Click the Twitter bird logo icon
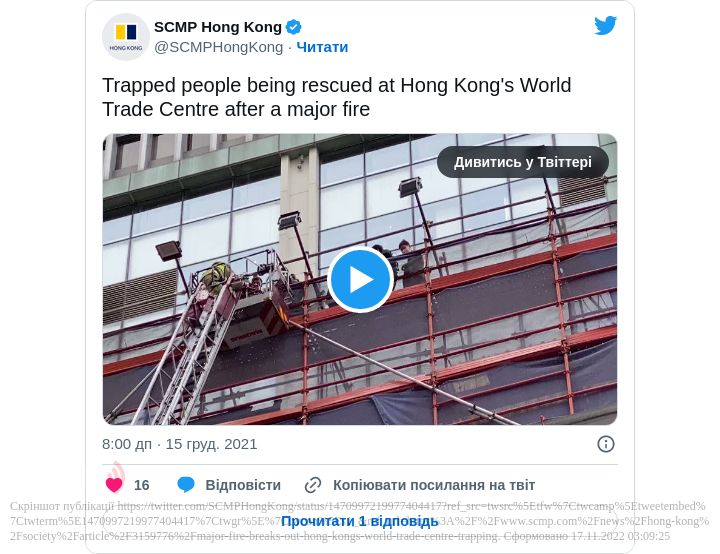This screenshot has width=720, height=554. pyautogui.click(x=605, y=25)
